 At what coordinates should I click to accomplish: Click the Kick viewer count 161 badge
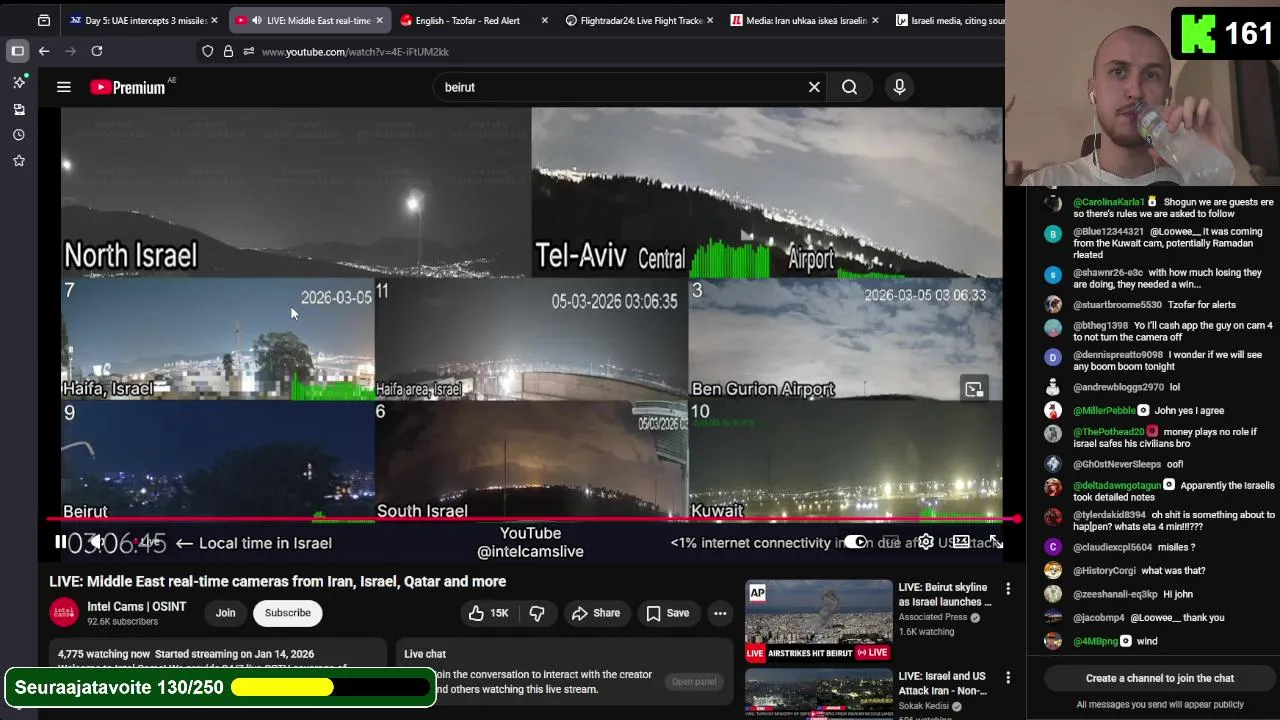pos(1226,34)
